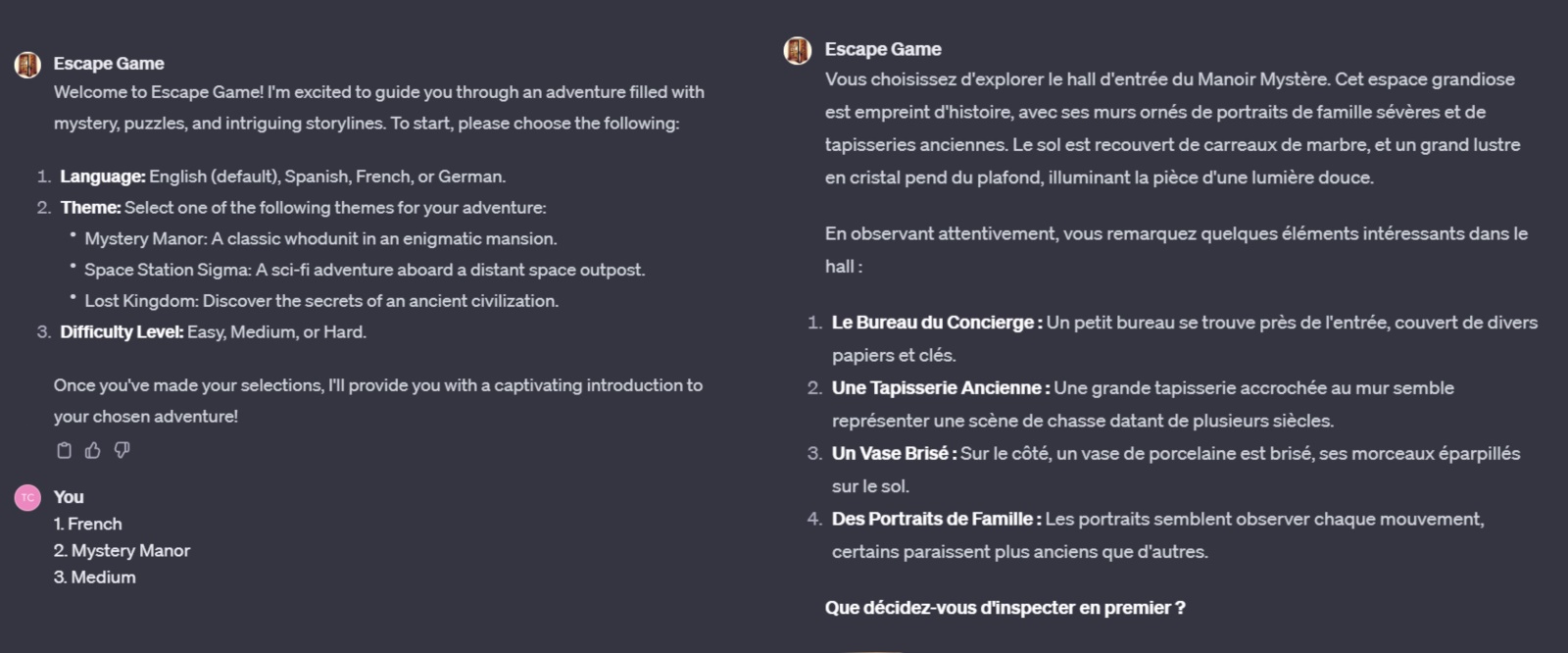This screenshot has width=1568, height=653.
Task: Give the welcome message a thumbs up
Action: (93, 450)
